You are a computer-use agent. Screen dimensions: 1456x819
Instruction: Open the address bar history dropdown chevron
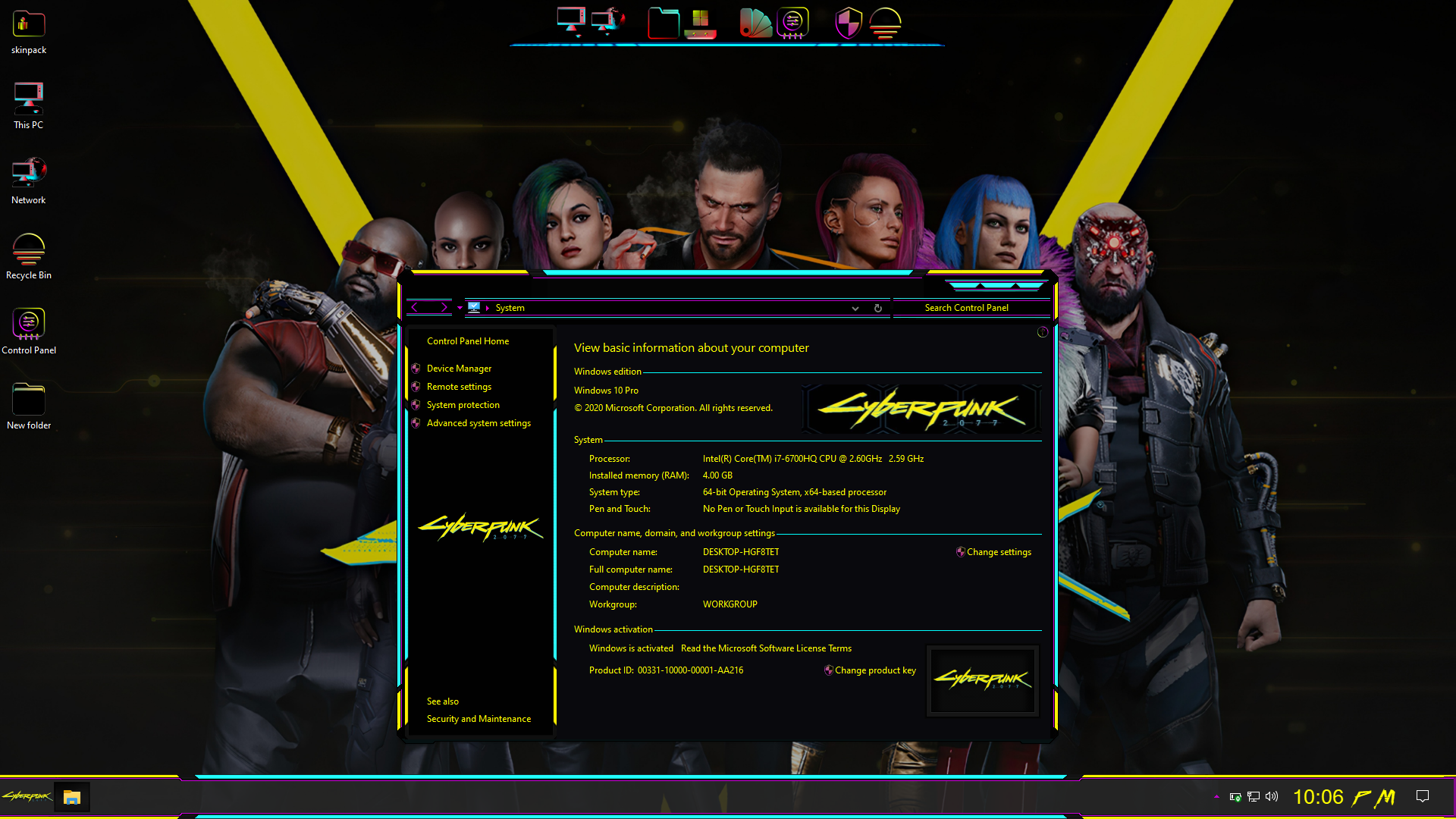click(x=855, y=308)
